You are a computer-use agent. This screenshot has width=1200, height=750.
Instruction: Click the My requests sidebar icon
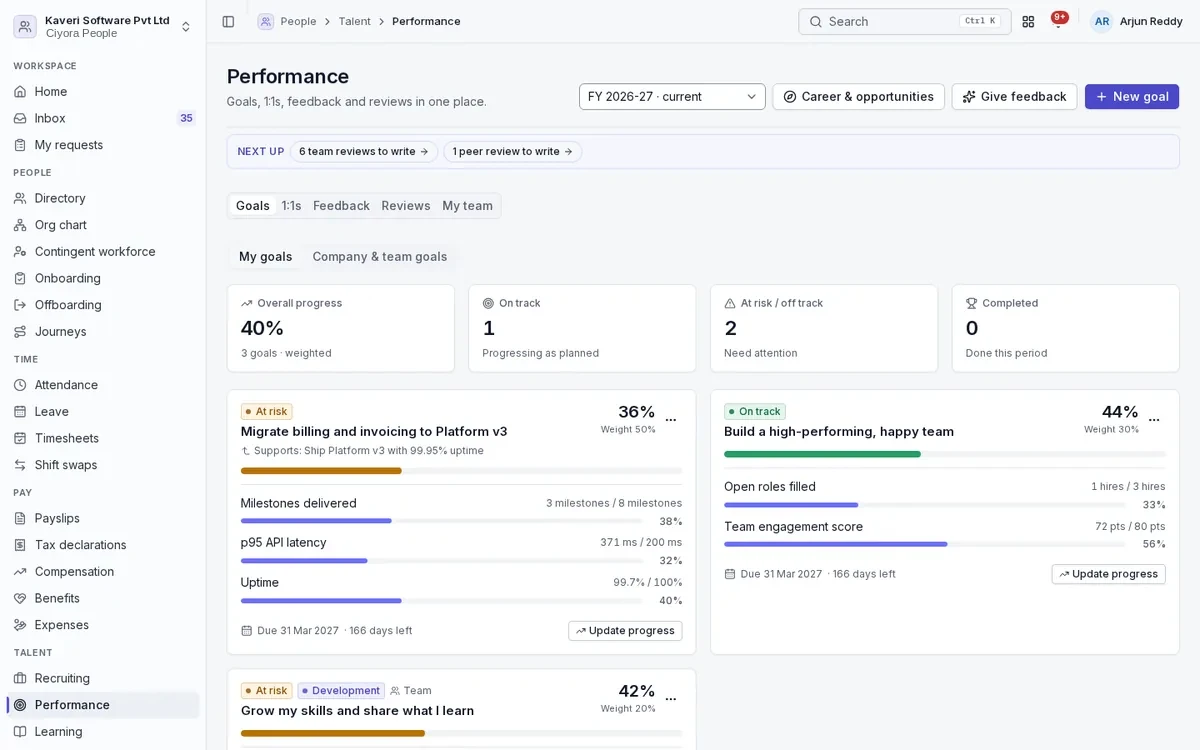point(20,145)
